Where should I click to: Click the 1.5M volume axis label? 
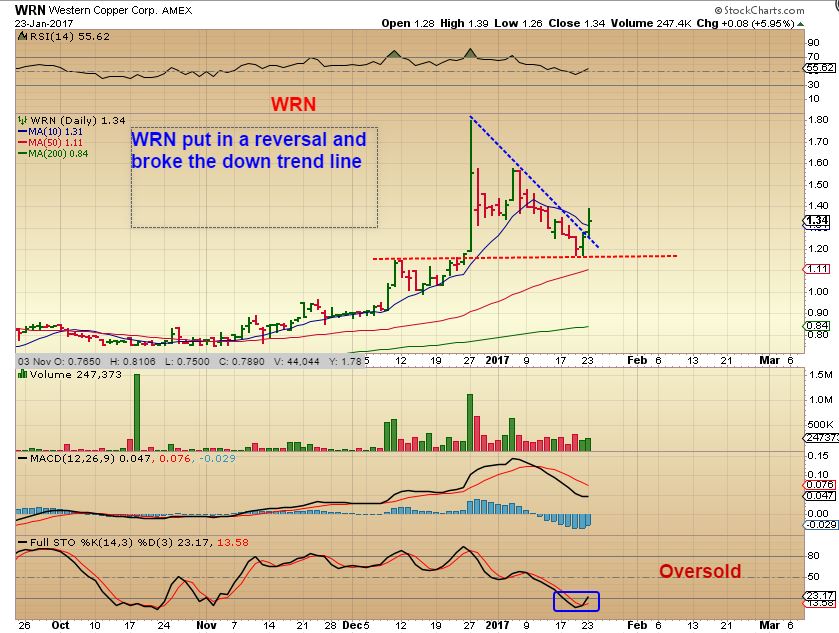tap(820, 375)
